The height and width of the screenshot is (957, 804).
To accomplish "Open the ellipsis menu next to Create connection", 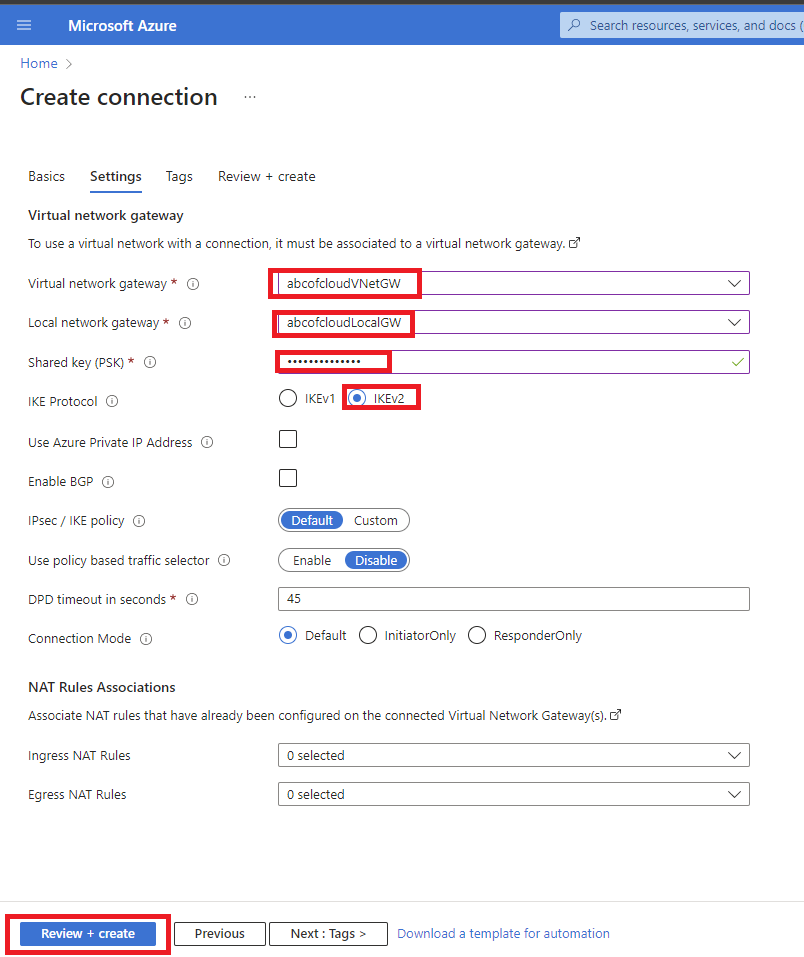I will 250,97.
